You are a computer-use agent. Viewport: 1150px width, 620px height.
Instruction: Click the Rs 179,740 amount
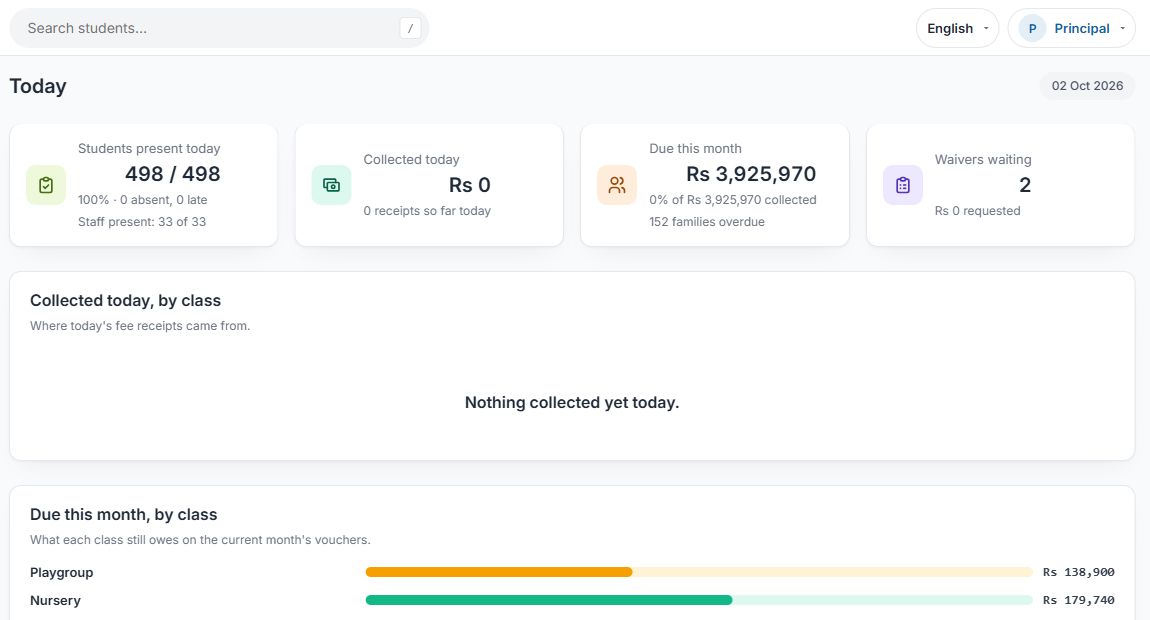coord(1079,600)
